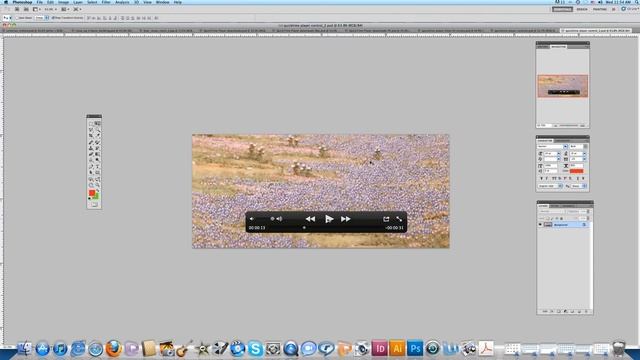640x360 pixels.
Task: Toggle Quick Mask mode in toolbox
Action: [x=94, y=204]
